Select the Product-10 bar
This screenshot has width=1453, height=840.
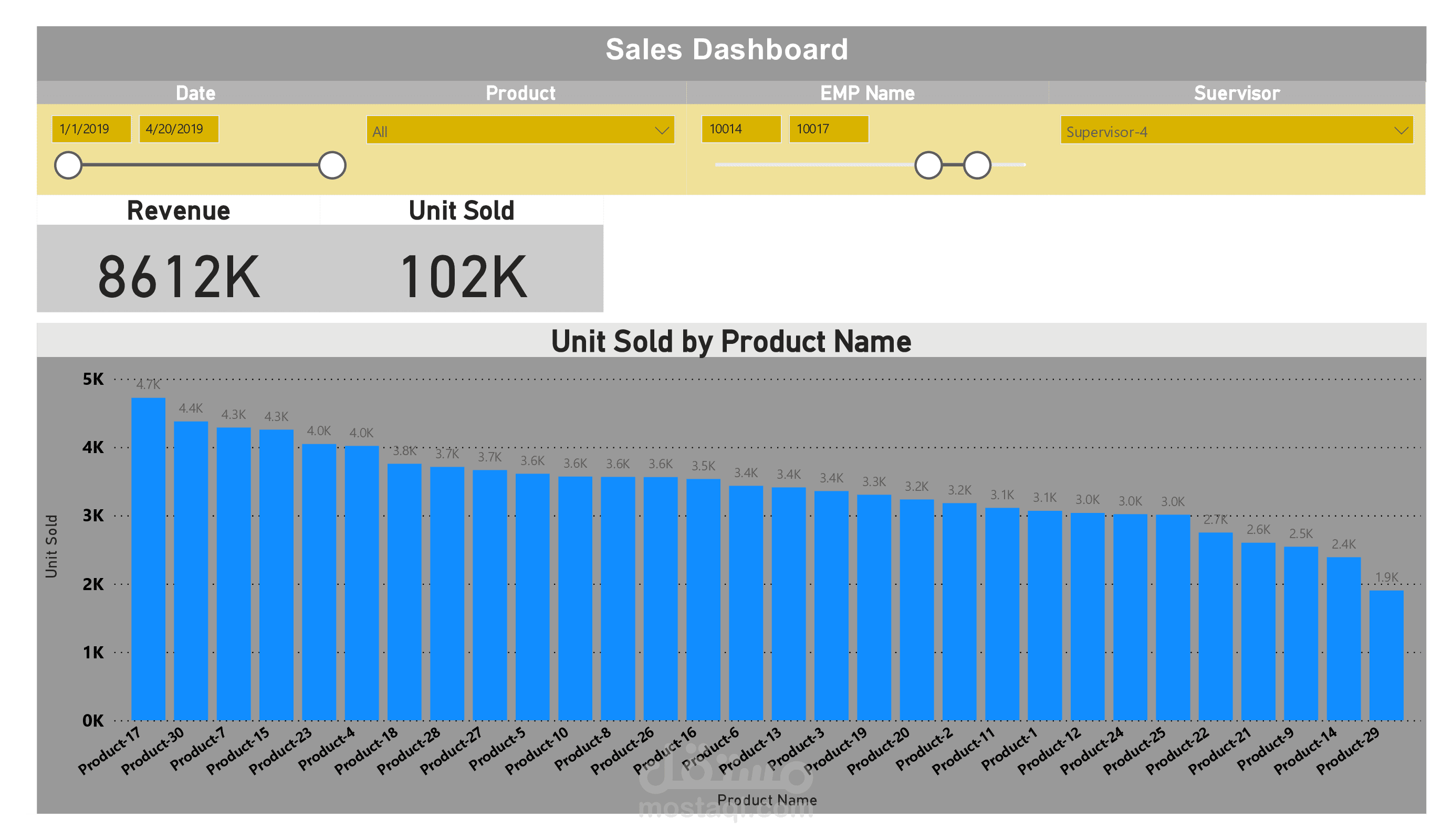[575, 598]
